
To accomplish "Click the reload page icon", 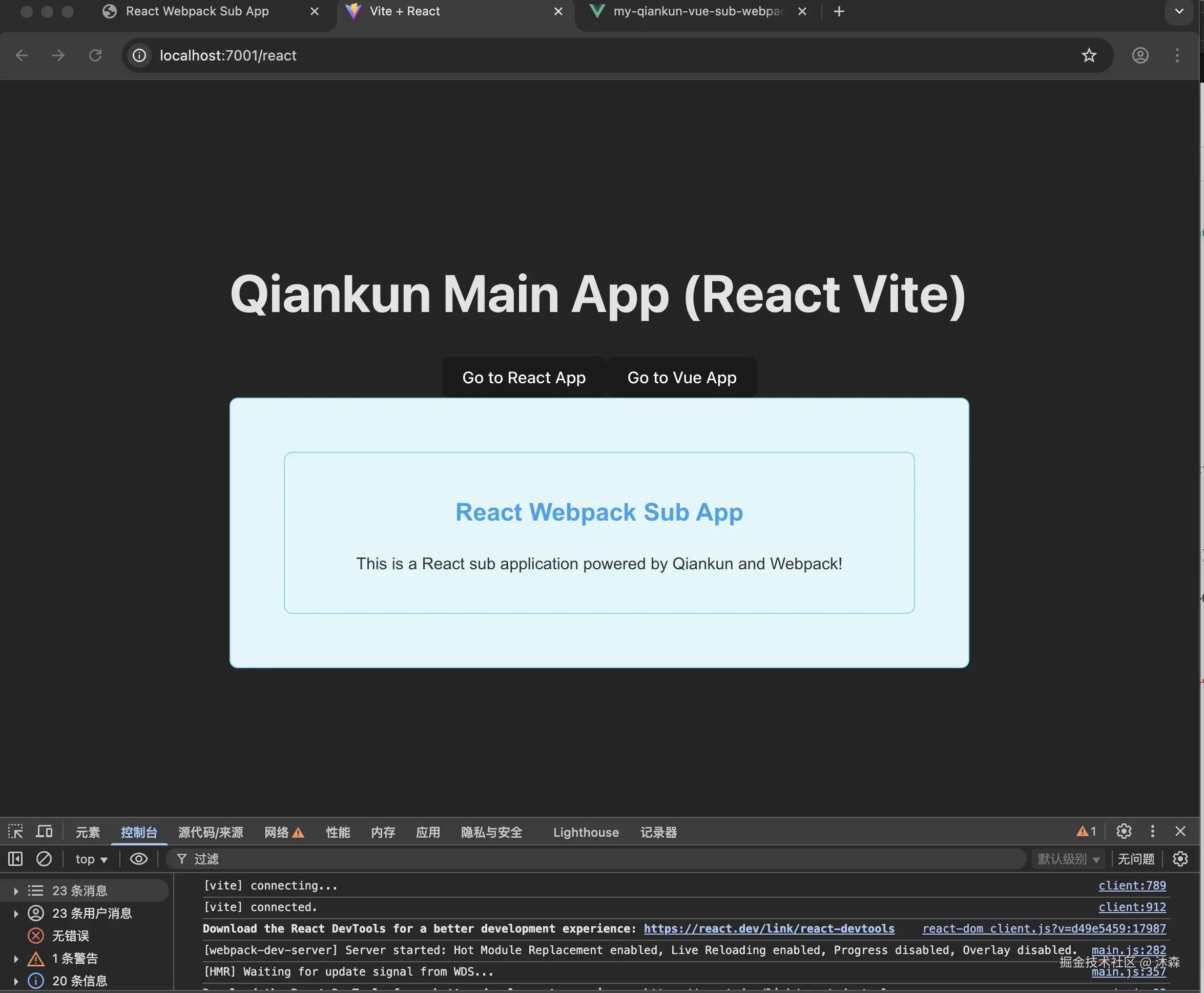I will point(95,55).
